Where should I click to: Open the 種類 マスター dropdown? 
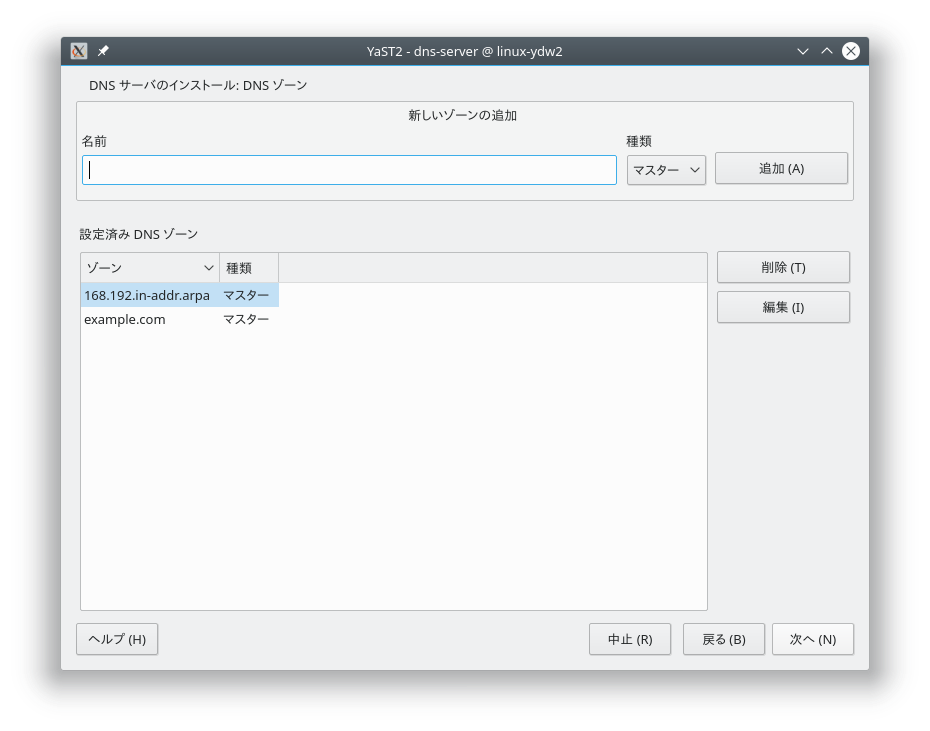coord(666,170)
